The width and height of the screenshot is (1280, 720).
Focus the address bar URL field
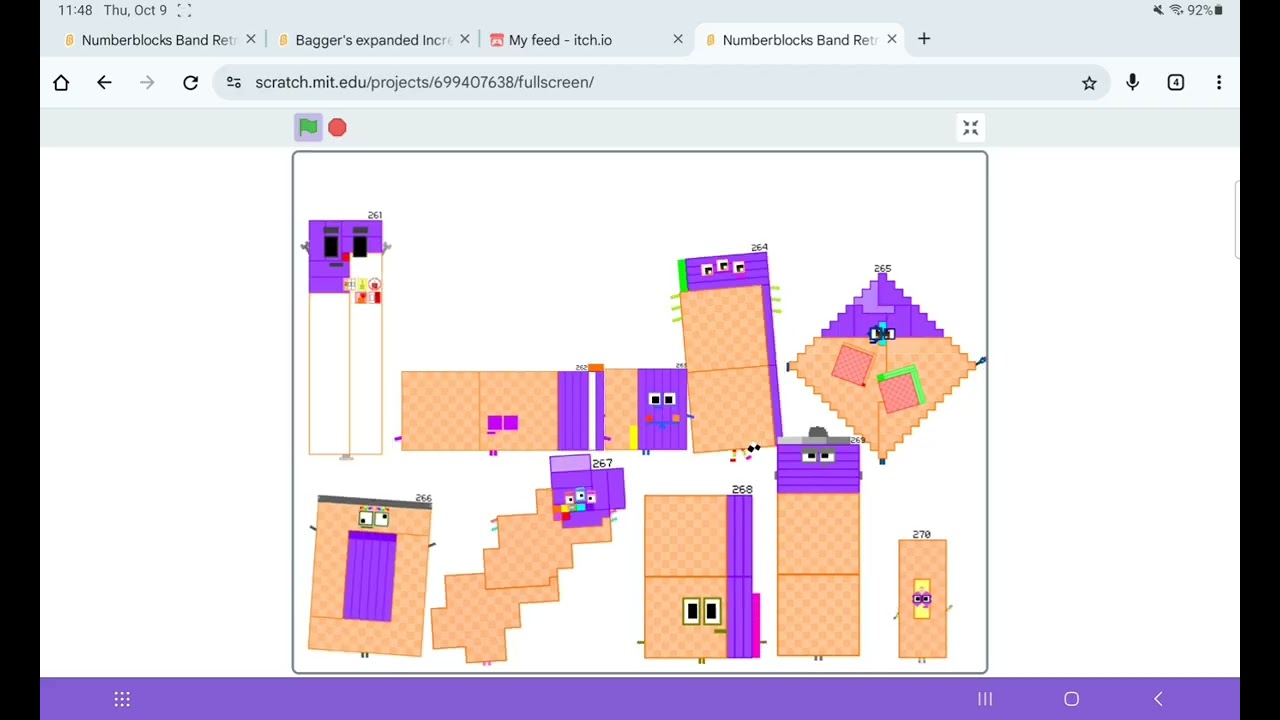tap(660, 82)
